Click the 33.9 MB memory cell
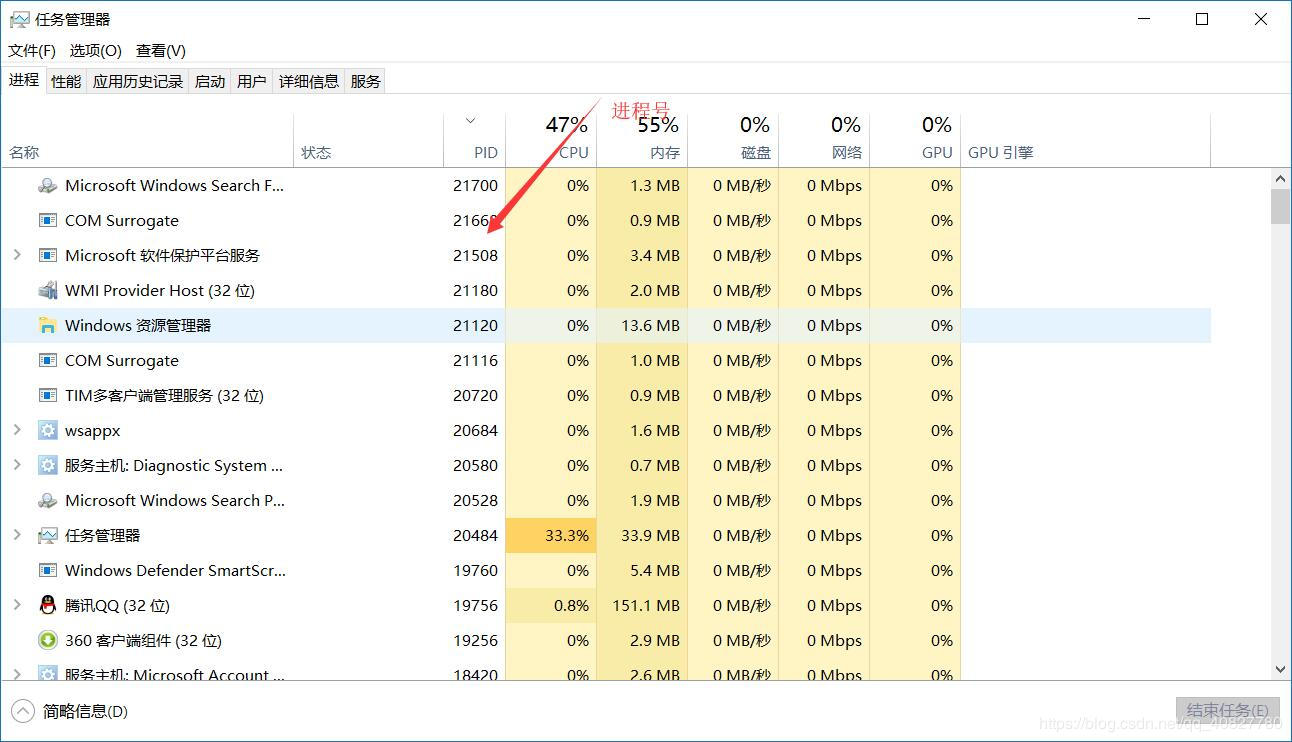1292x742 pixels. click(642, 536)
